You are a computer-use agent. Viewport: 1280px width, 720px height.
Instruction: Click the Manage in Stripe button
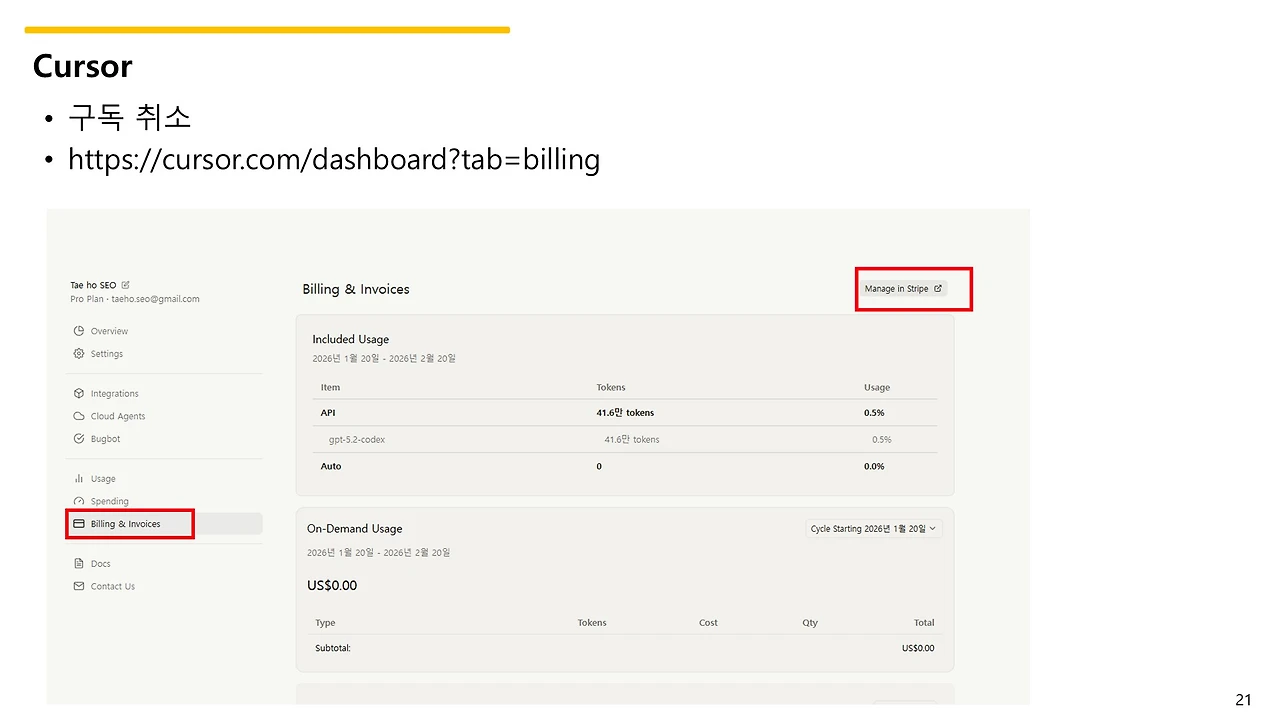903,289
